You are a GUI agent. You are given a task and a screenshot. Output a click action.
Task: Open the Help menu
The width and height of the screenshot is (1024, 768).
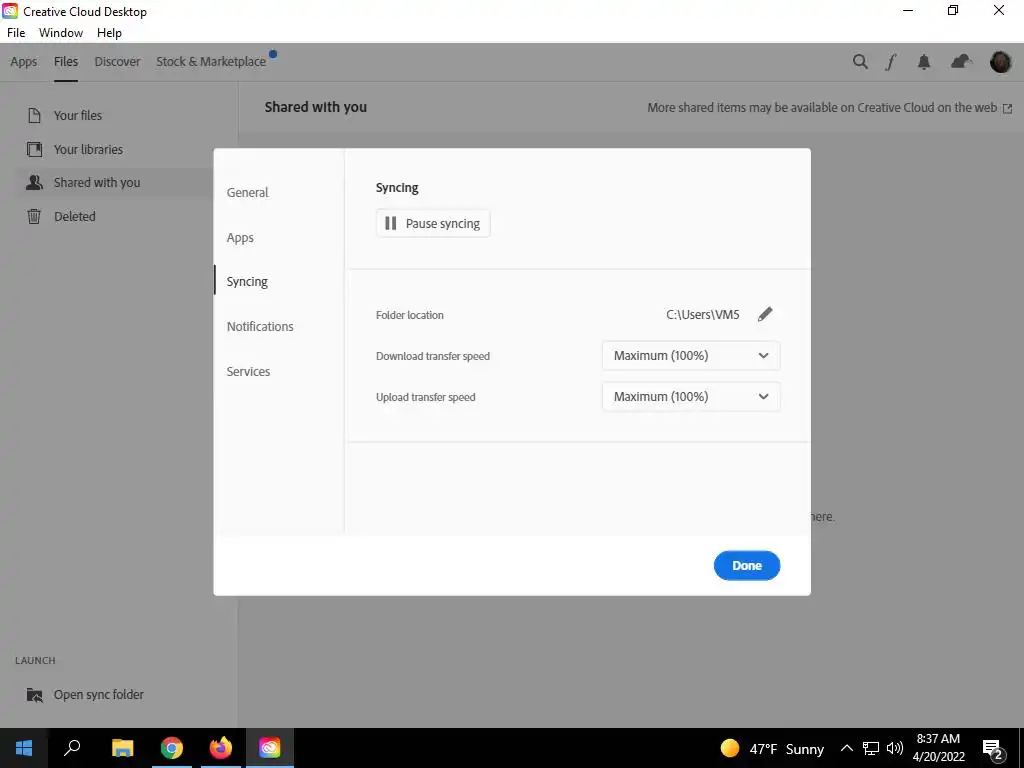pos(109,33)
